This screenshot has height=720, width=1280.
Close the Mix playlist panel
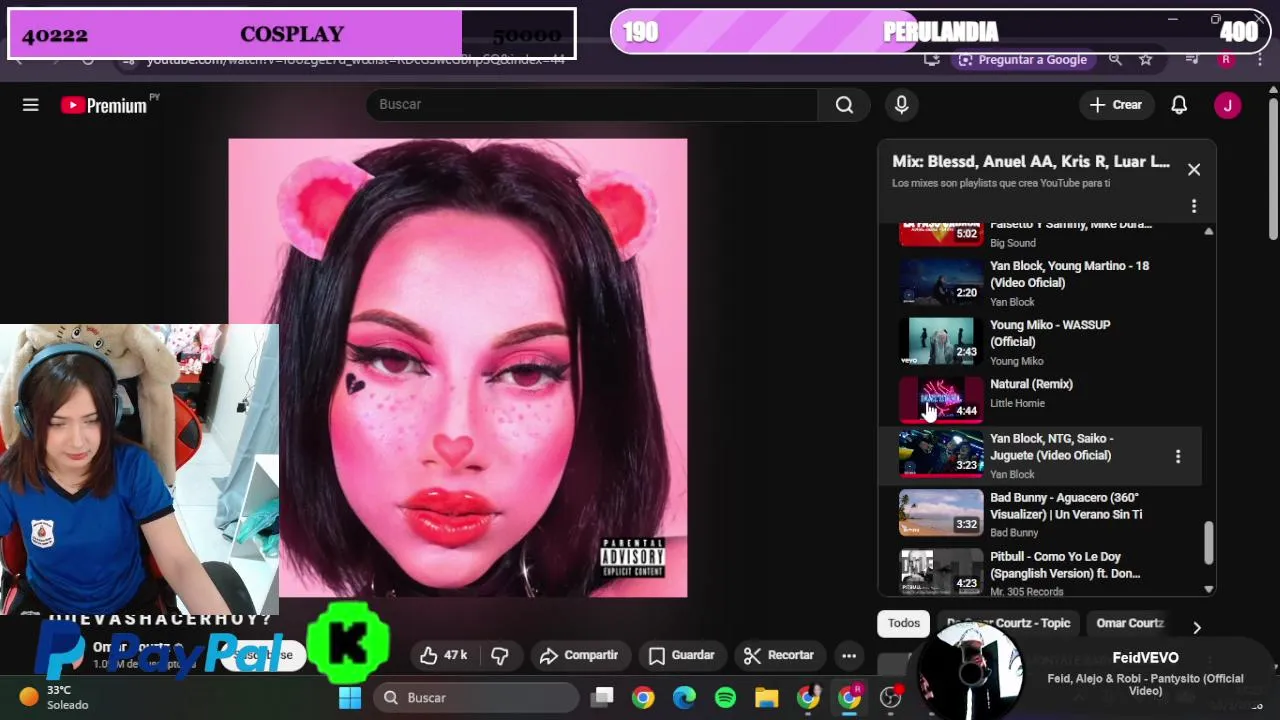tap(1194, 169)
